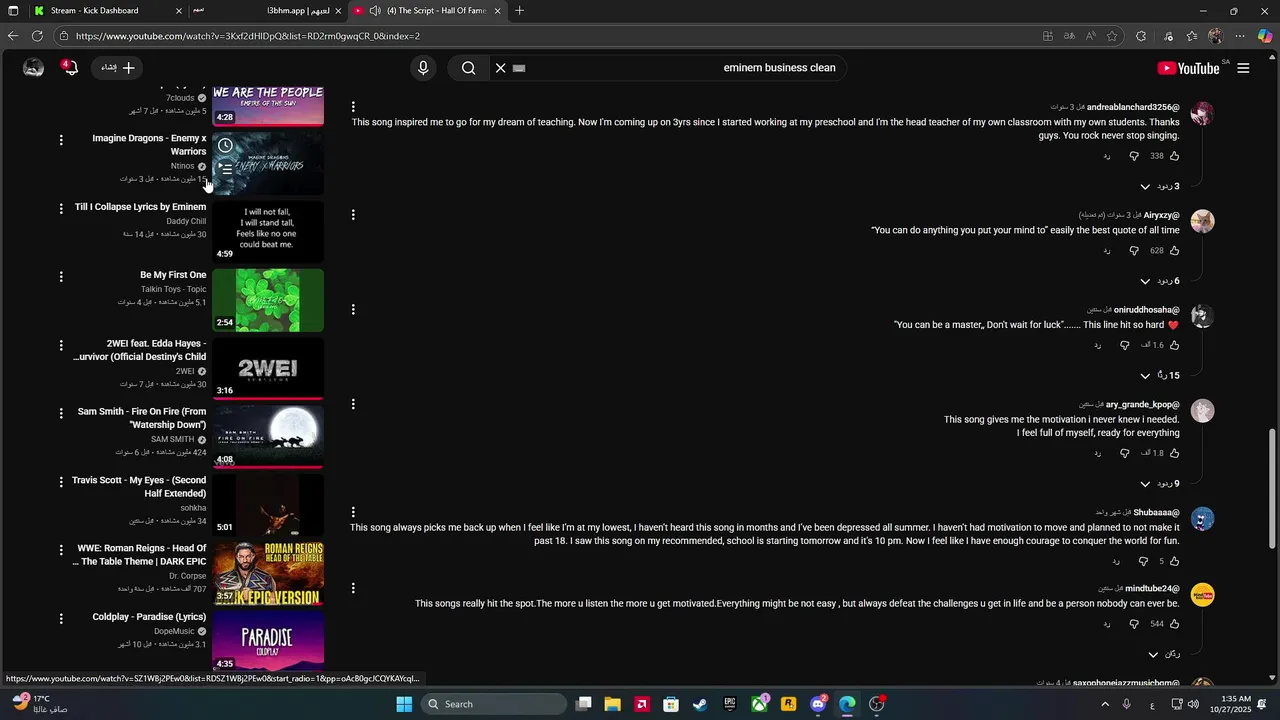
Task: Open Travis Scott My Eyes video title
Action: (x=139, y=487)
